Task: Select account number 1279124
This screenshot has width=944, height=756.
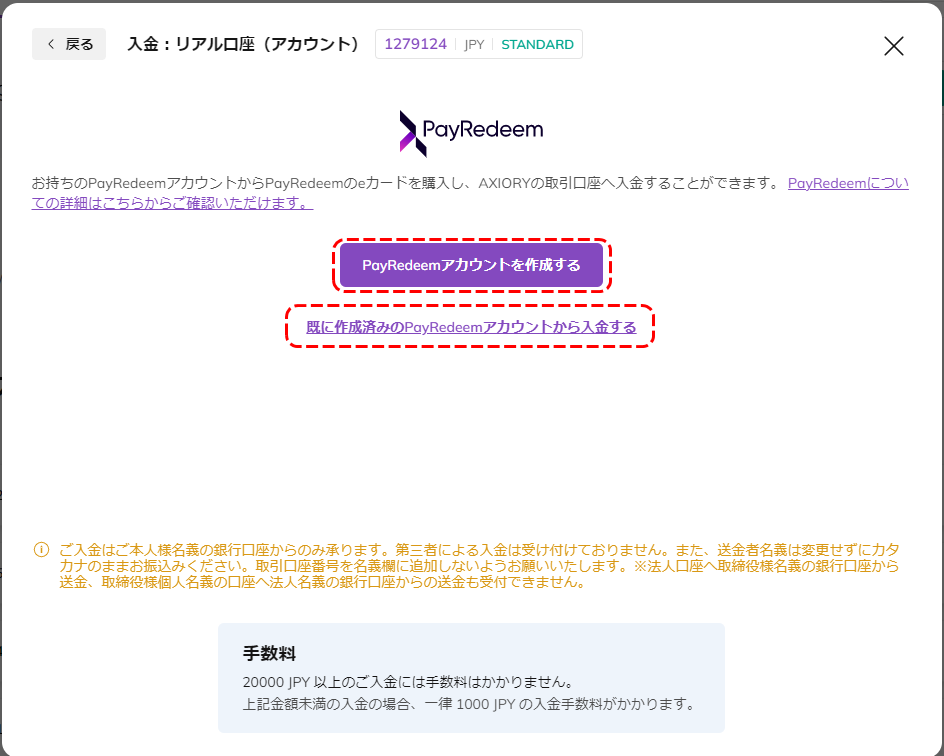Action: 415,45
